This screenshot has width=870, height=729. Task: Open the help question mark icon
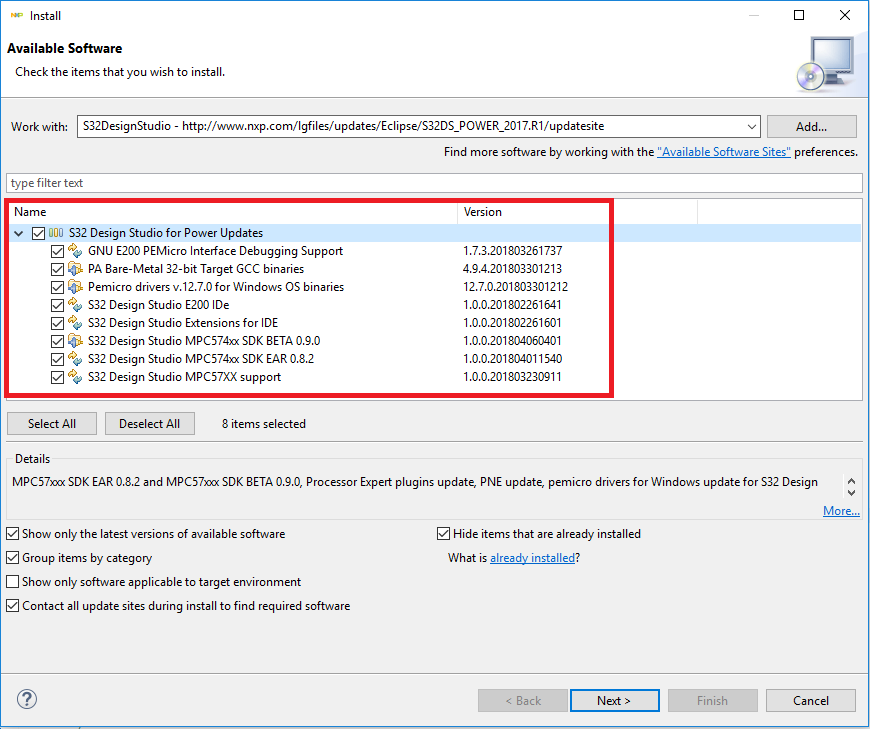click(x=27, y=699)
